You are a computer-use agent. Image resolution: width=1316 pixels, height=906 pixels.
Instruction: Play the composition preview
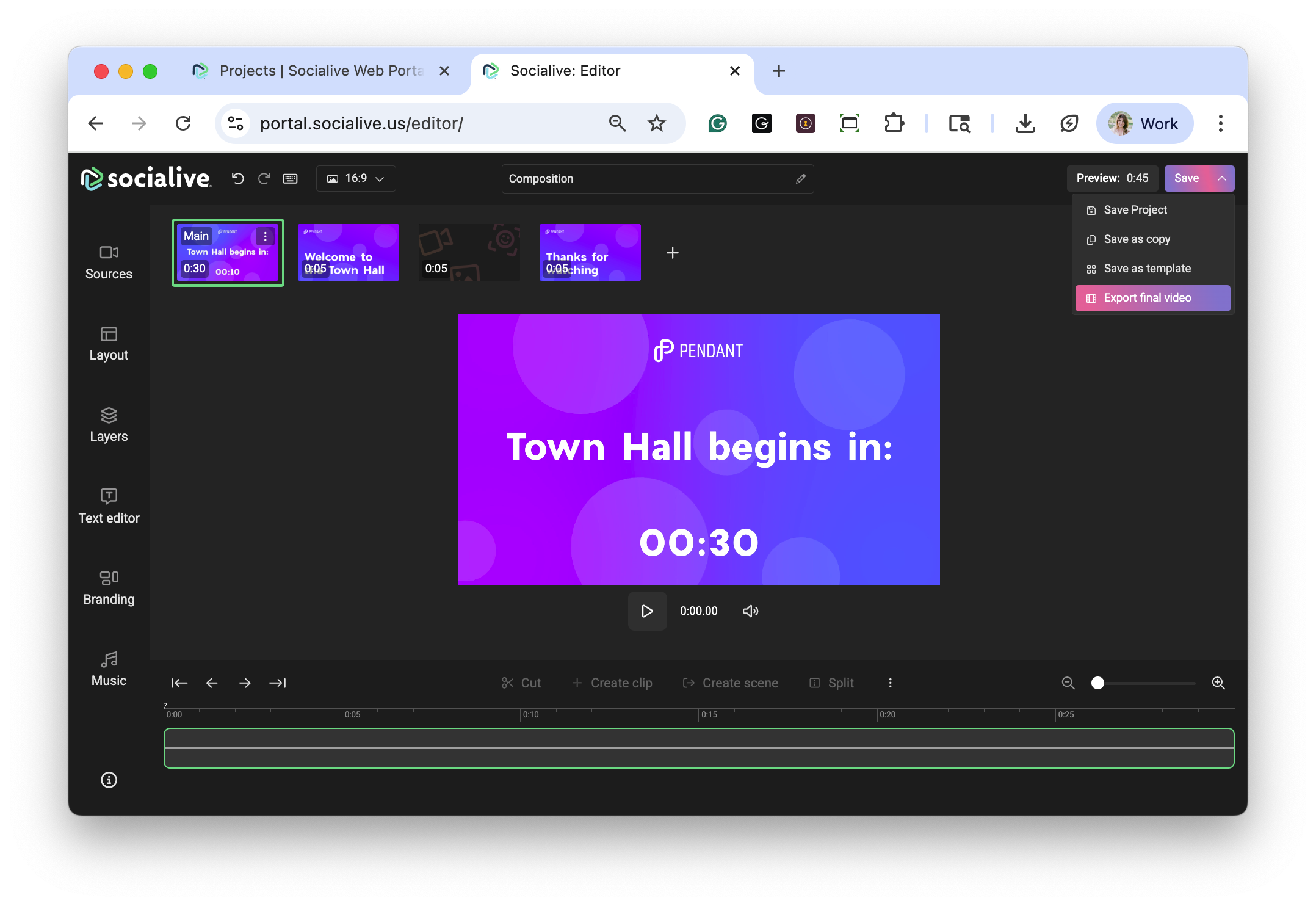[x=647, y=611]
